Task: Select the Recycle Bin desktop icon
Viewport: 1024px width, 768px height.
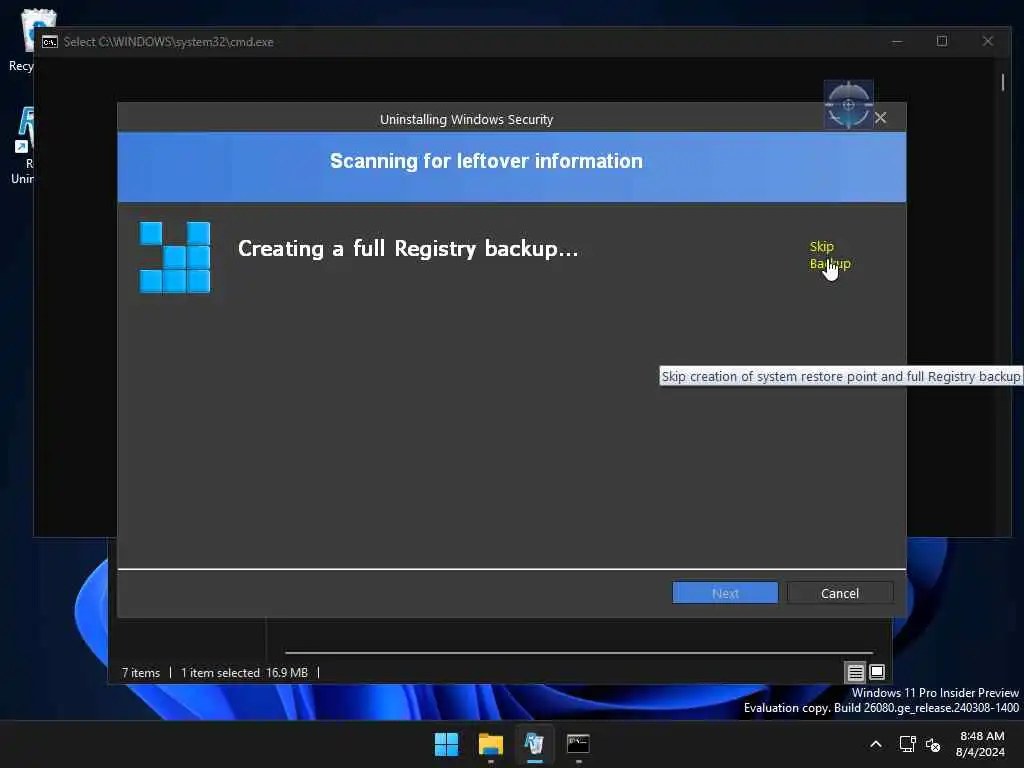Action: 22,40
